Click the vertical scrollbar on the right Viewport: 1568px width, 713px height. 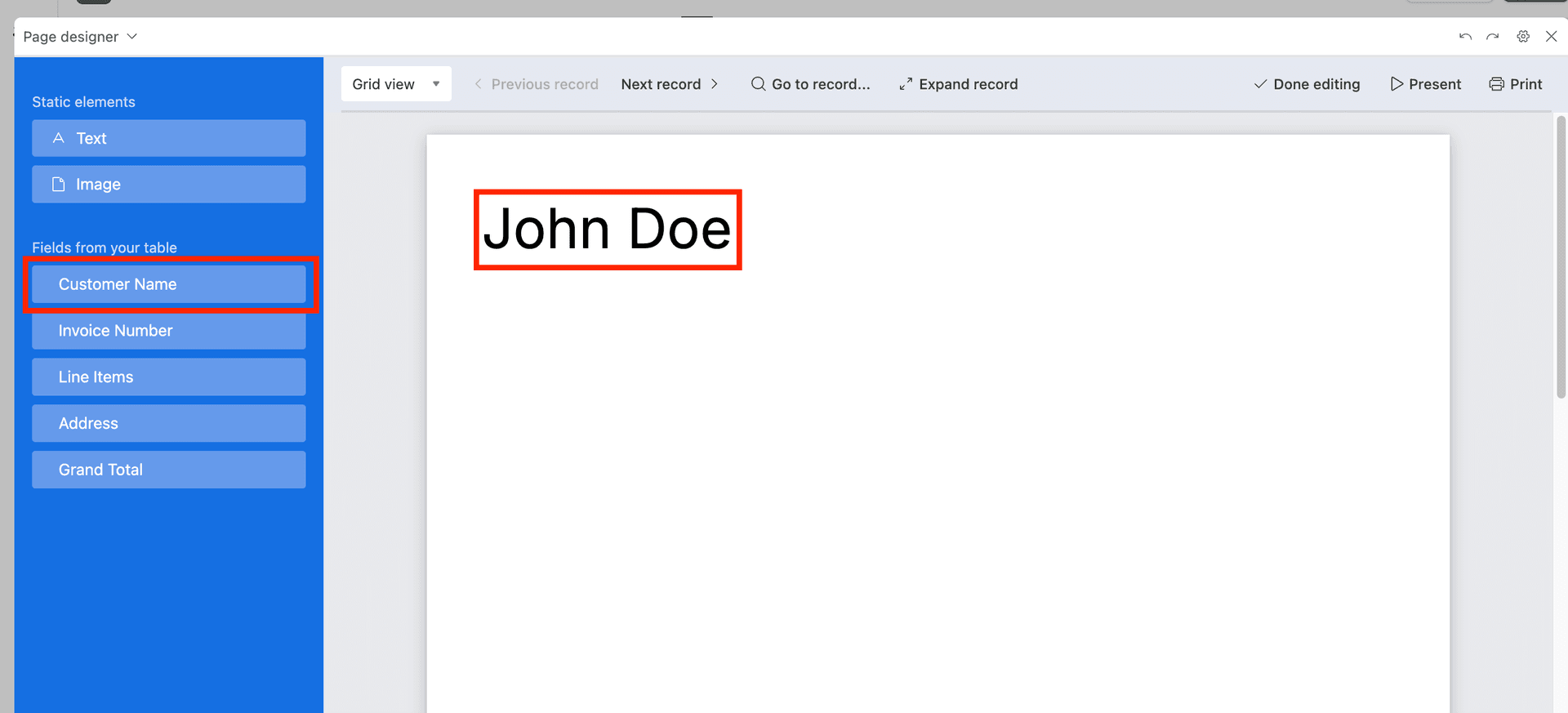click(x=1561, y=257)
